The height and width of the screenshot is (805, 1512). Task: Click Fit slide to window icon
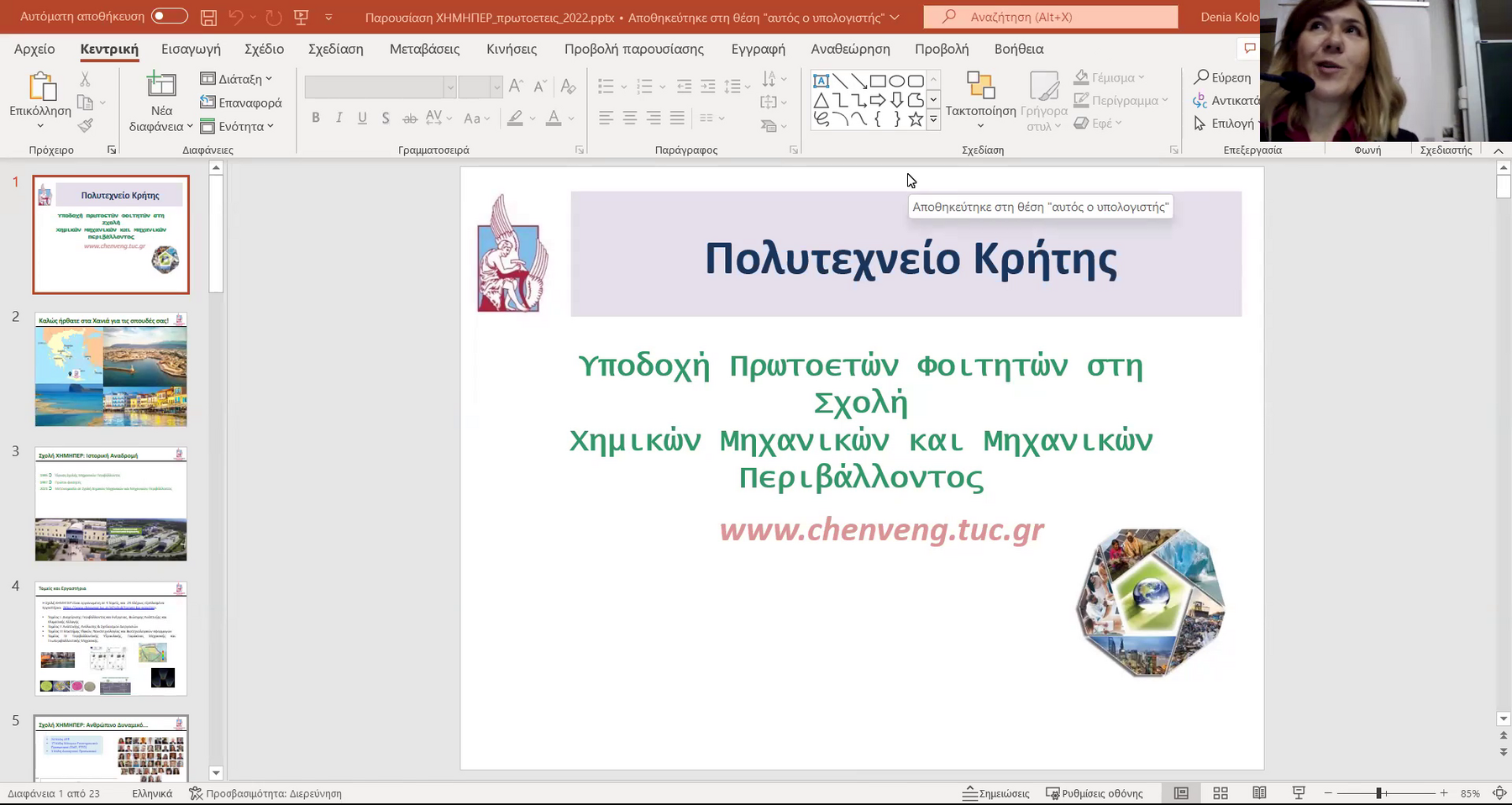pos(1499,793)
